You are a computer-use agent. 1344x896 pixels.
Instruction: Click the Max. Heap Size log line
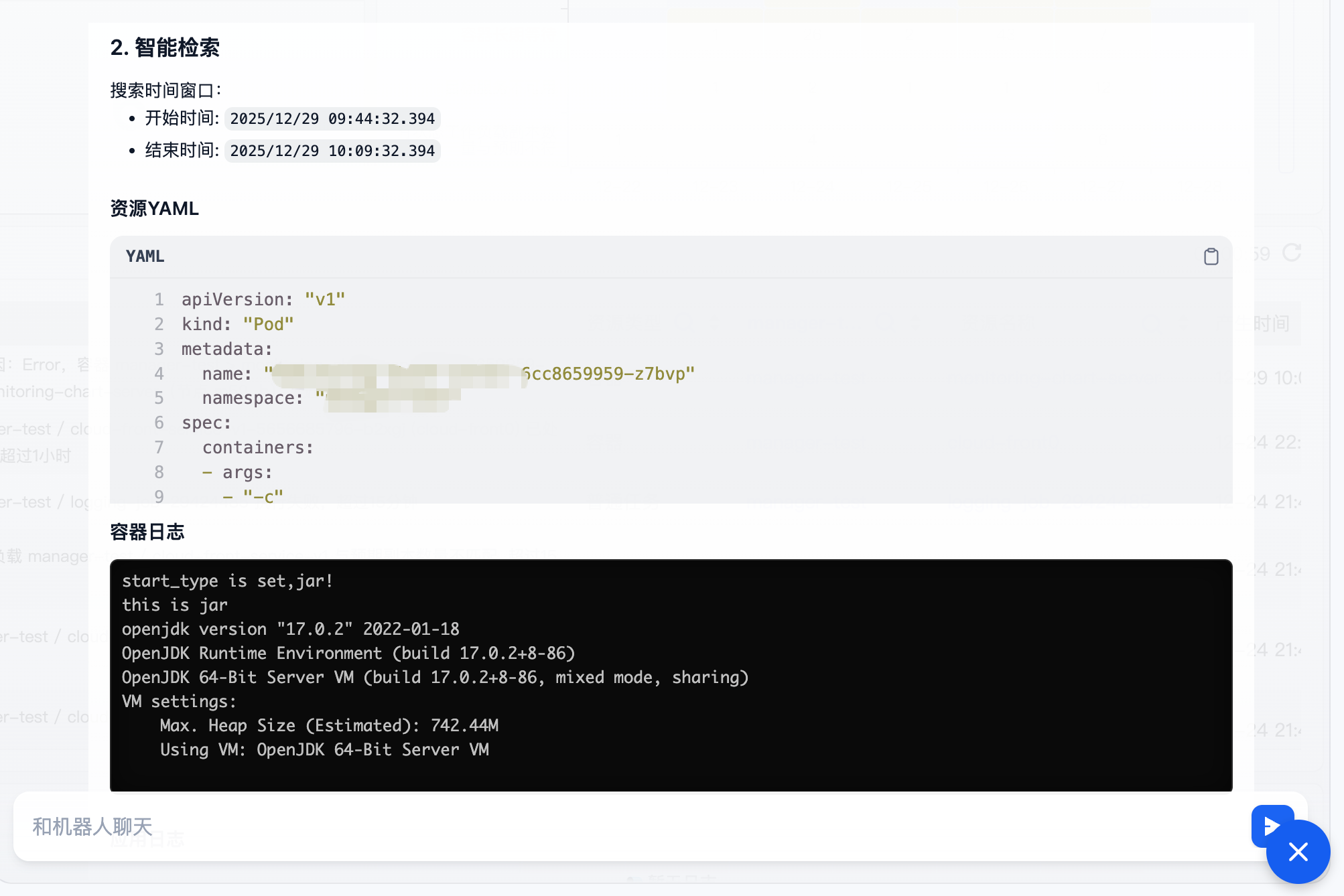329,725
